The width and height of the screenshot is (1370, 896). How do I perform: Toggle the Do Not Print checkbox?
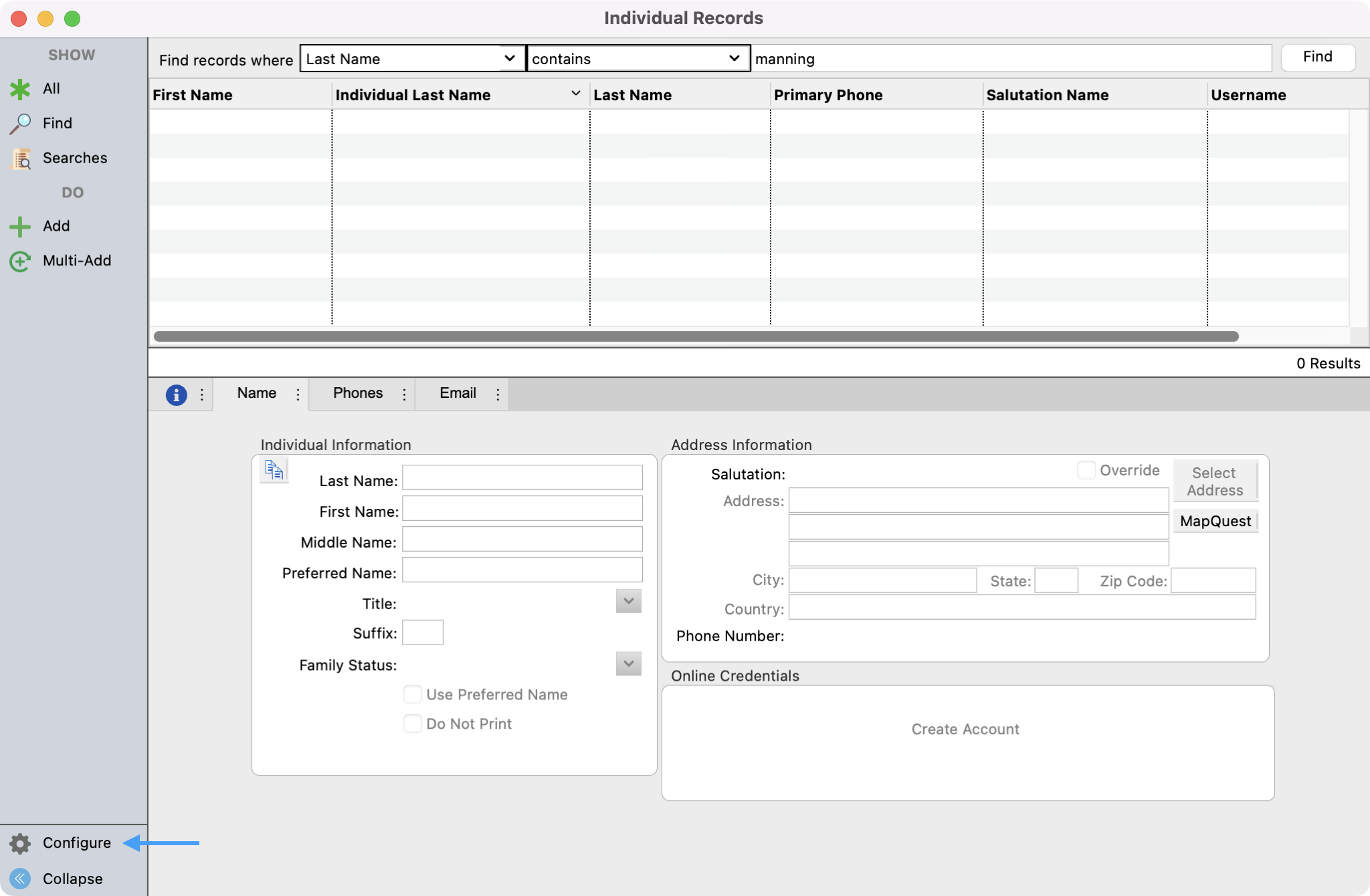click(x=413, y=724)
